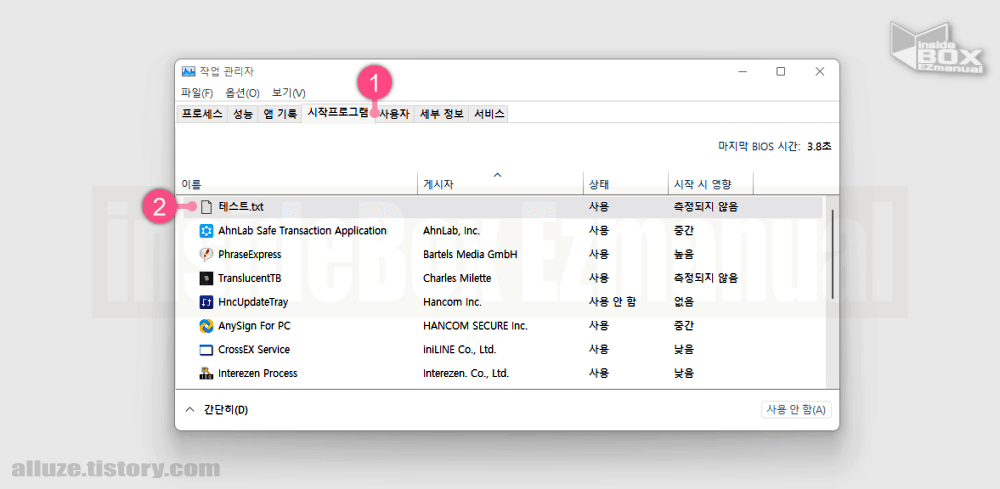Click the AnySign For PC icon
The width and height of the screenshot is (1000, 489).
click(205, 326)
